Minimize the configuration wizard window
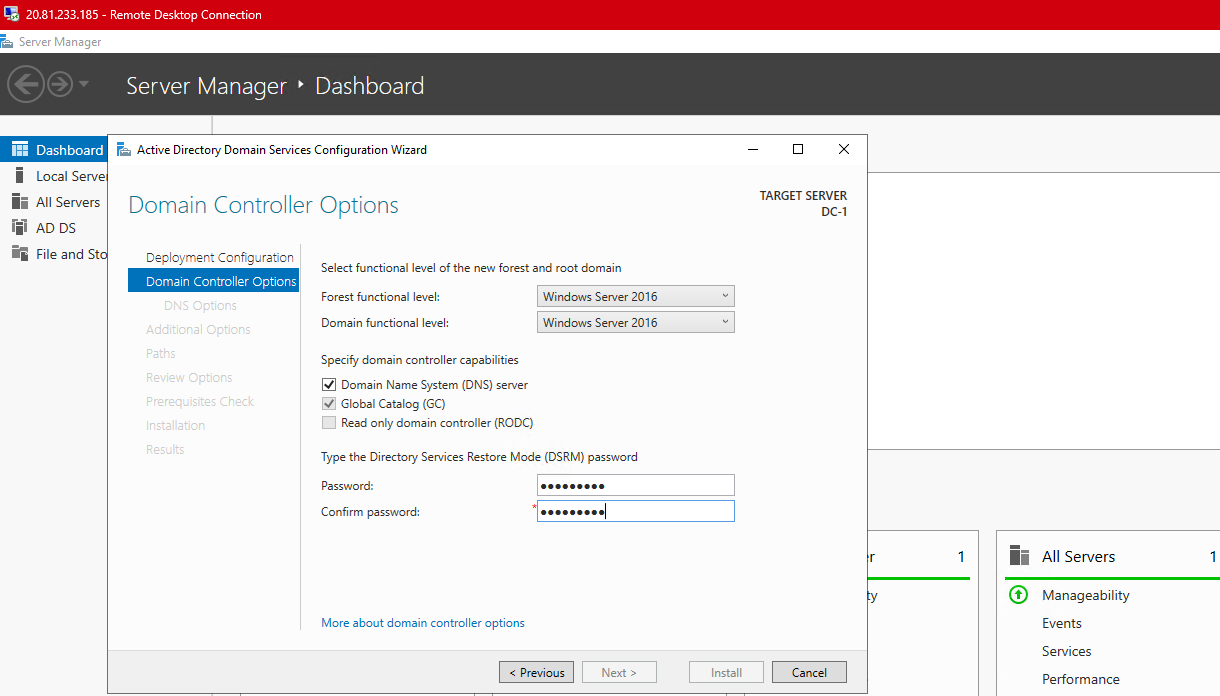 [752, 150]
